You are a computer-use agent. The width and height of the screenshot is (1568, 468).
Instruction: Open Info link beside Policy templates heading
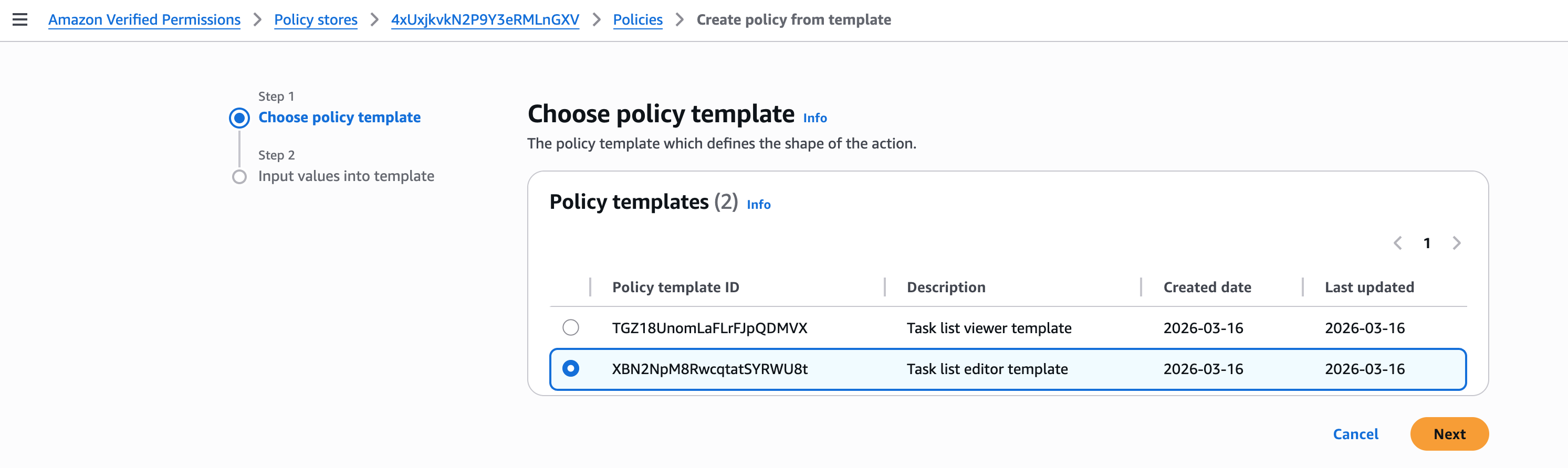(758, 205)
